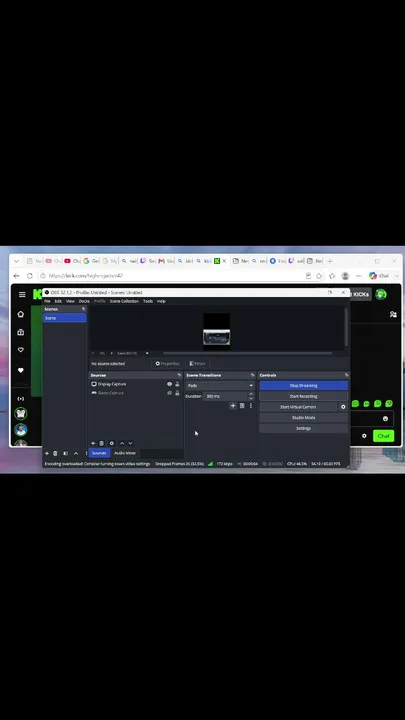The height and width of the screenshot is (720, 405).
Task: Open the outlined heart icon in Kick sidebar
Action: coord(21,350)
